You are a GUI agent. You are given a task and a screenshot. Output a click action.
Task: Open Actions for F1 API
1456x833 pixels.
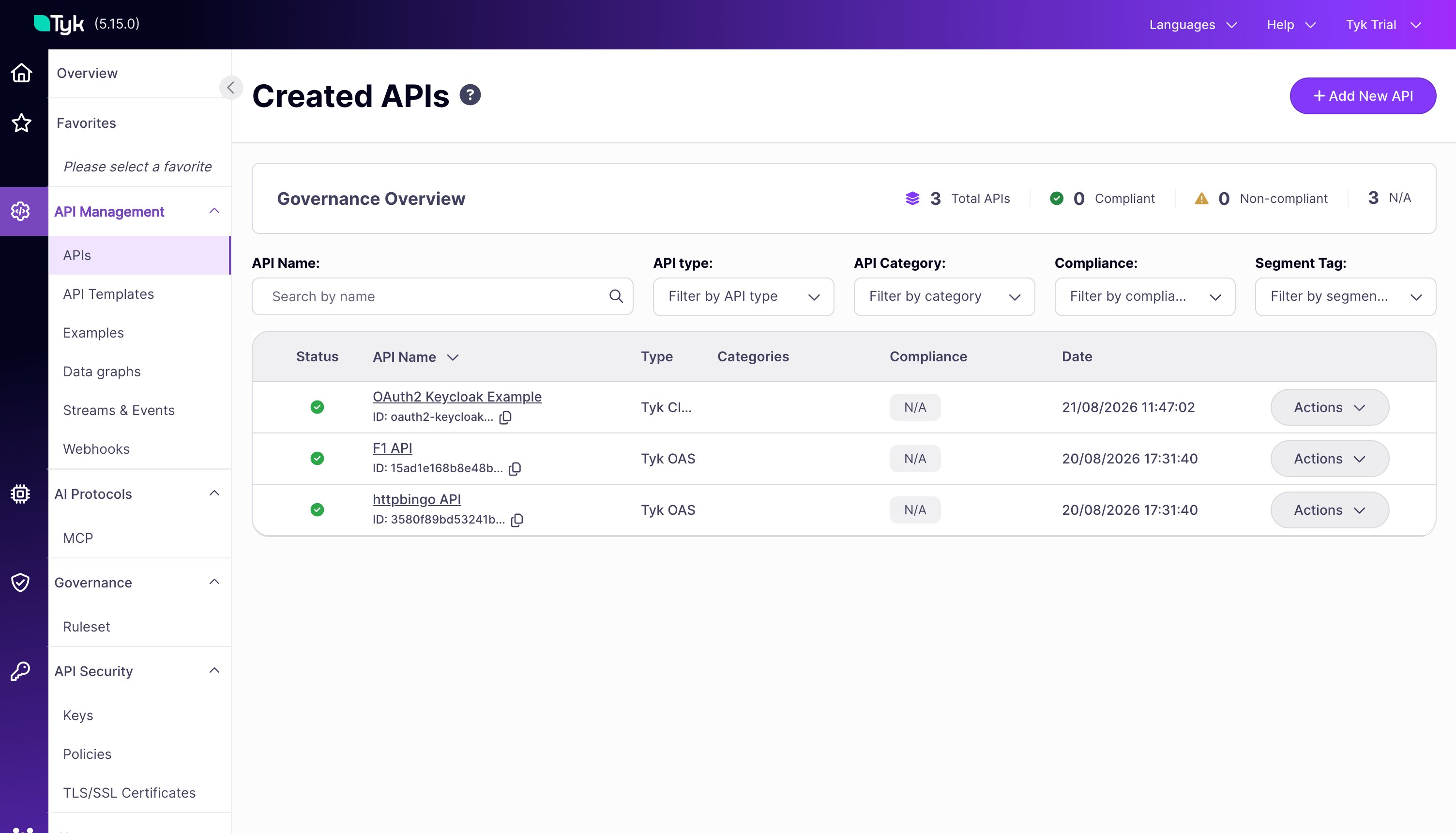tap(1330, 459)
